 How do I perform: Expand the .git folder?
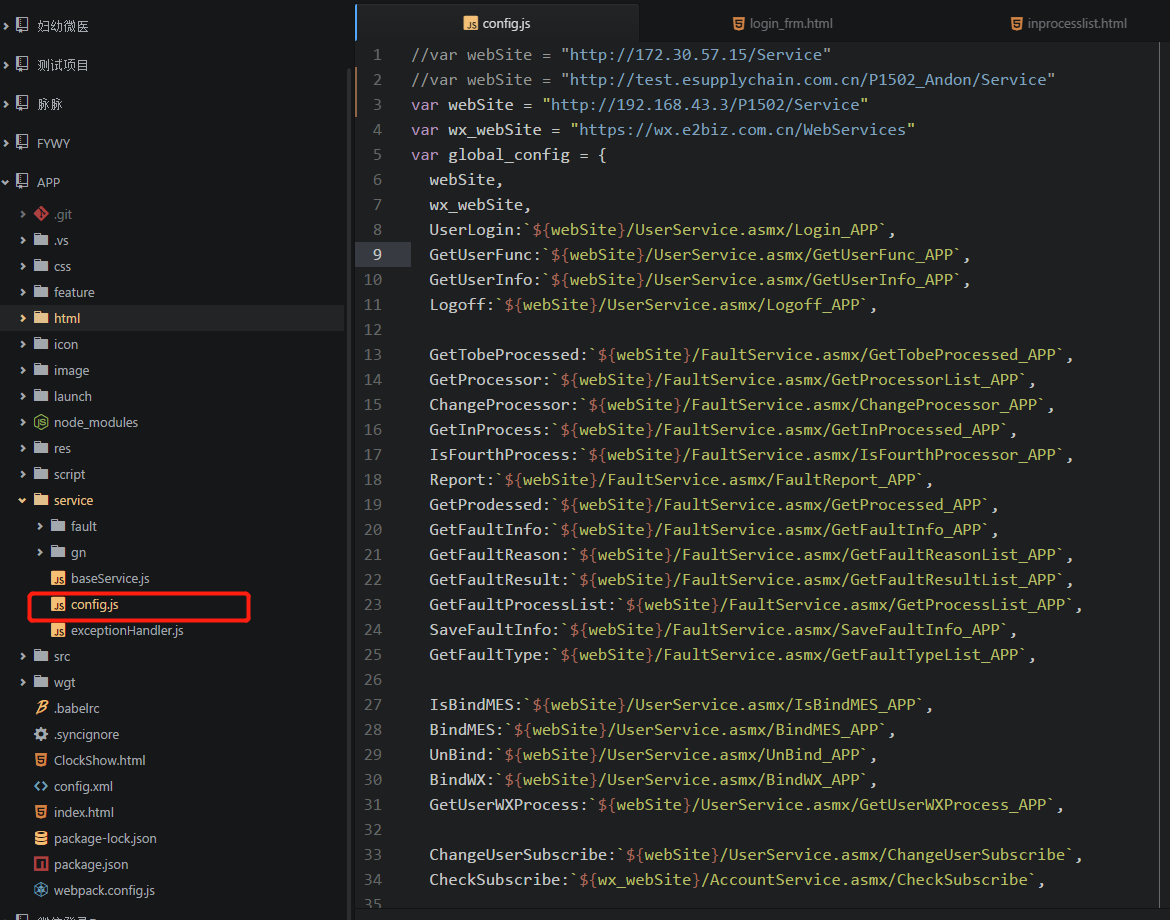tap(23, 214)
